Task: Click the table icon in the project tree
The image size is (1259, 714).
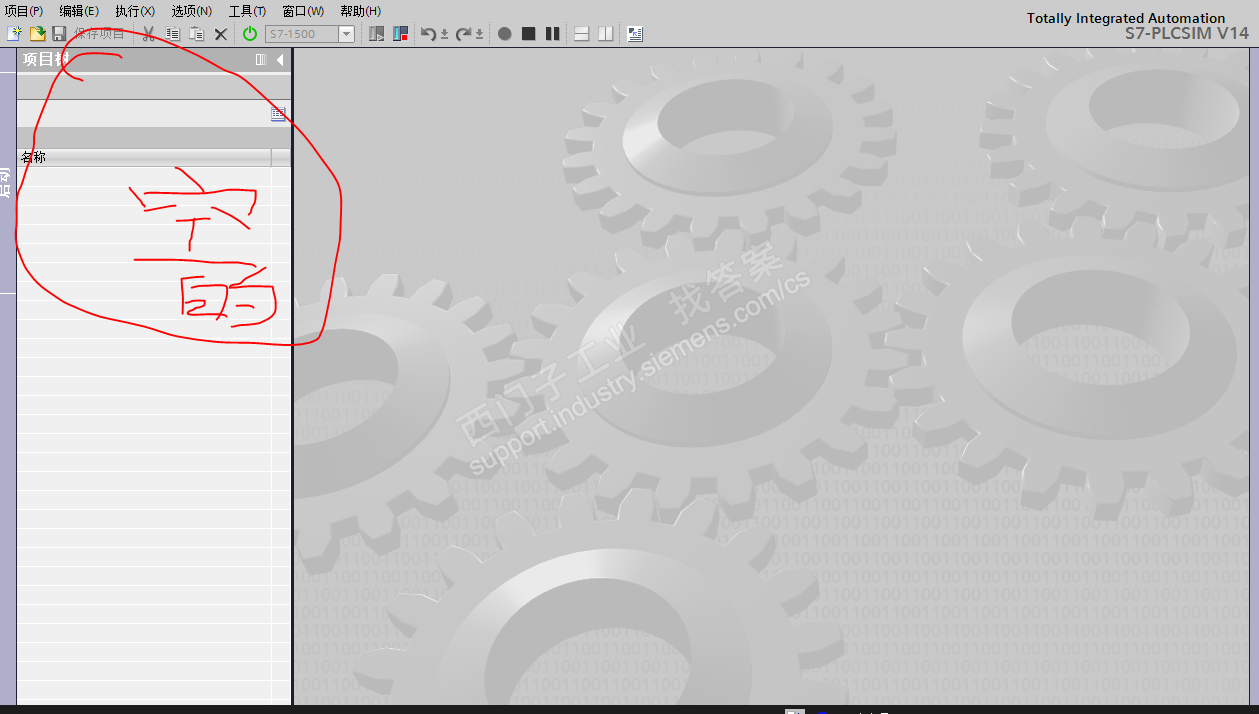Action: click(x=279, y=114)
